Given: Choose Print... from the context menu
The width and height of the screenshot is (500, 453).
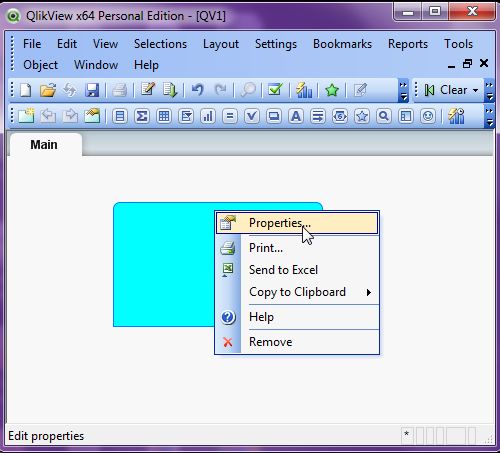Looking at the screenshot, I should point(297,248).
